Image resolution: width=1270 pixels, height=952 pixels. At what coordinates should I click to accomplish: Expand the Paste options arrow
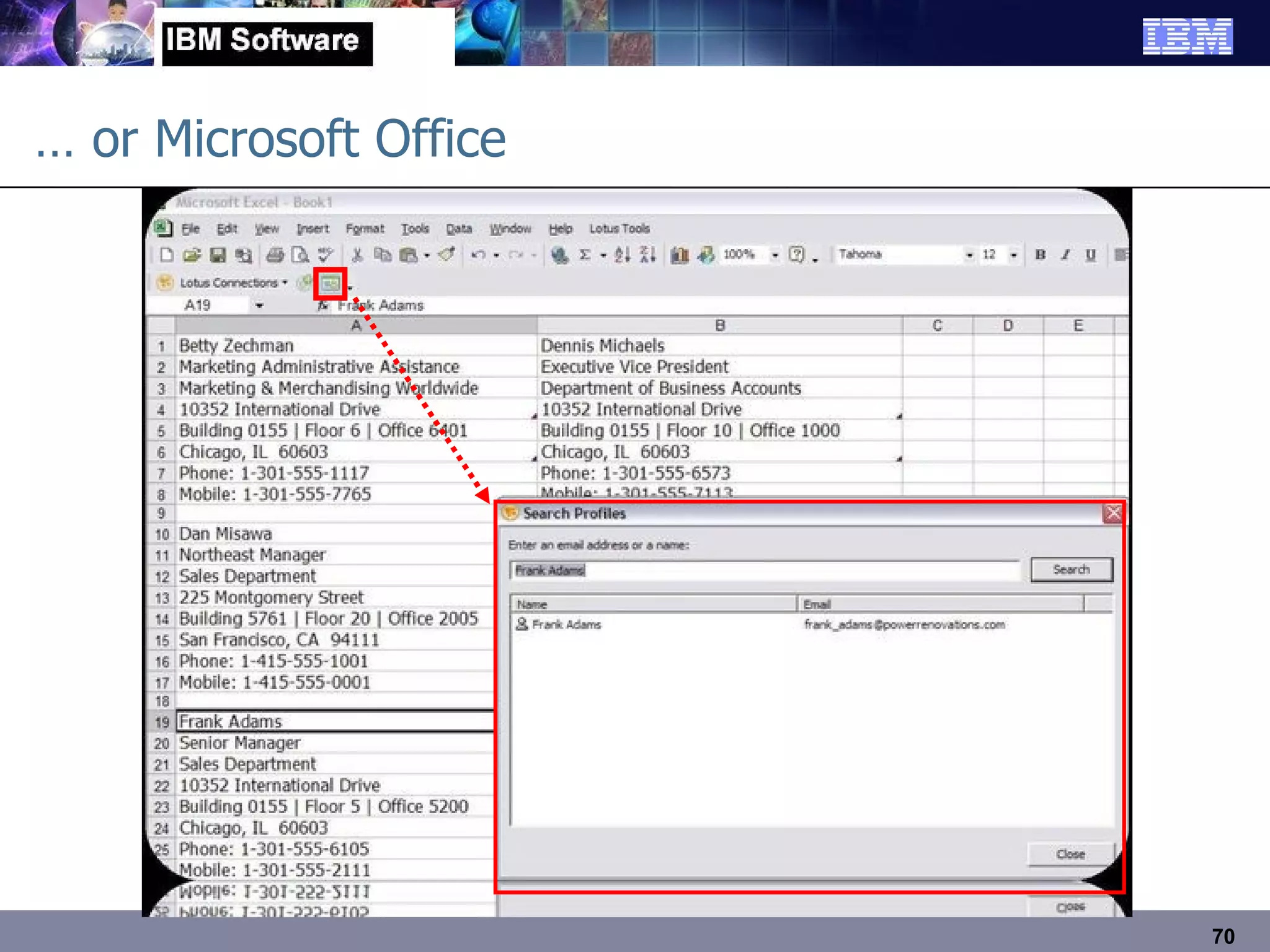tap(427, 255)
